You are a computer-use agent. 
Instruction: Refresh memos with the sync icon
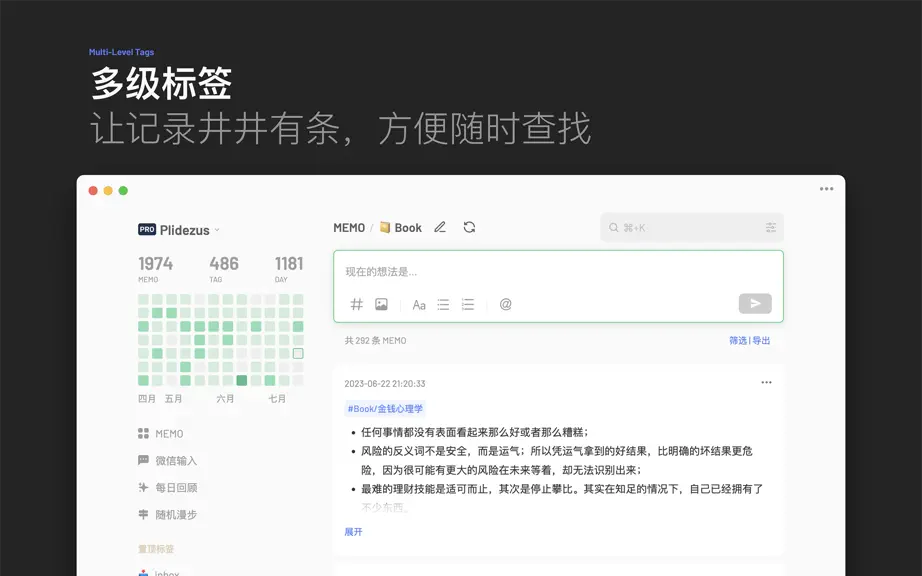[x=469, y=227]
